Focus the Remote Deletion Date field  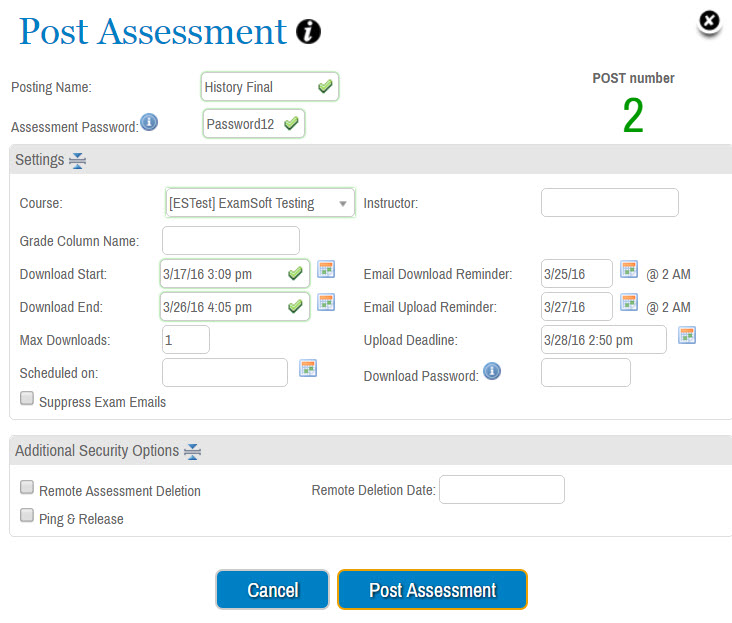(x=502, y=490)
